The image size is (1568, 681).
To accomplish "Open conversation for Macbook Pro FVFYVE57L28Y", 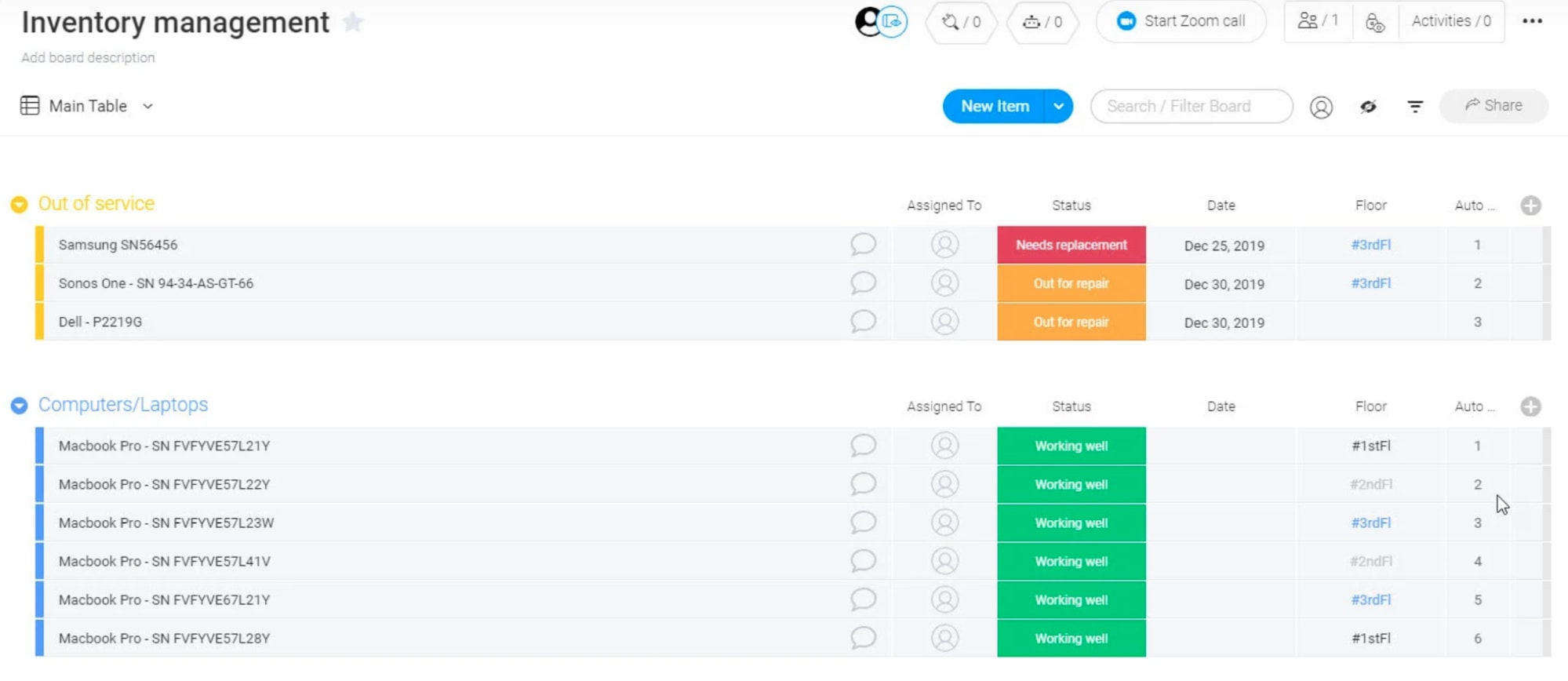I will 863,637.
